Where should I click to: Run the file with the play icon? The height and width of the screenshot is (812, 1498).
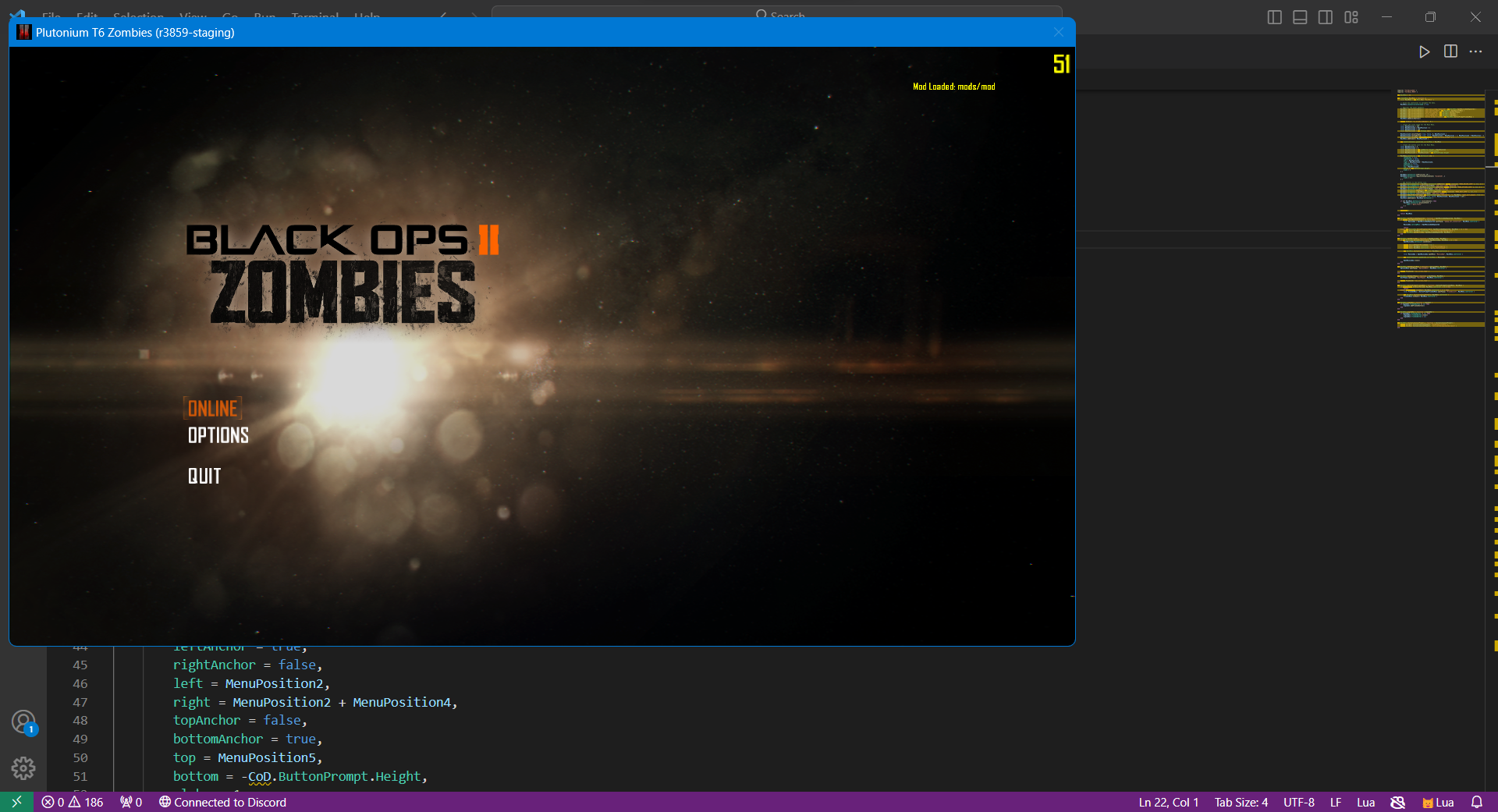click(1424, 51)
